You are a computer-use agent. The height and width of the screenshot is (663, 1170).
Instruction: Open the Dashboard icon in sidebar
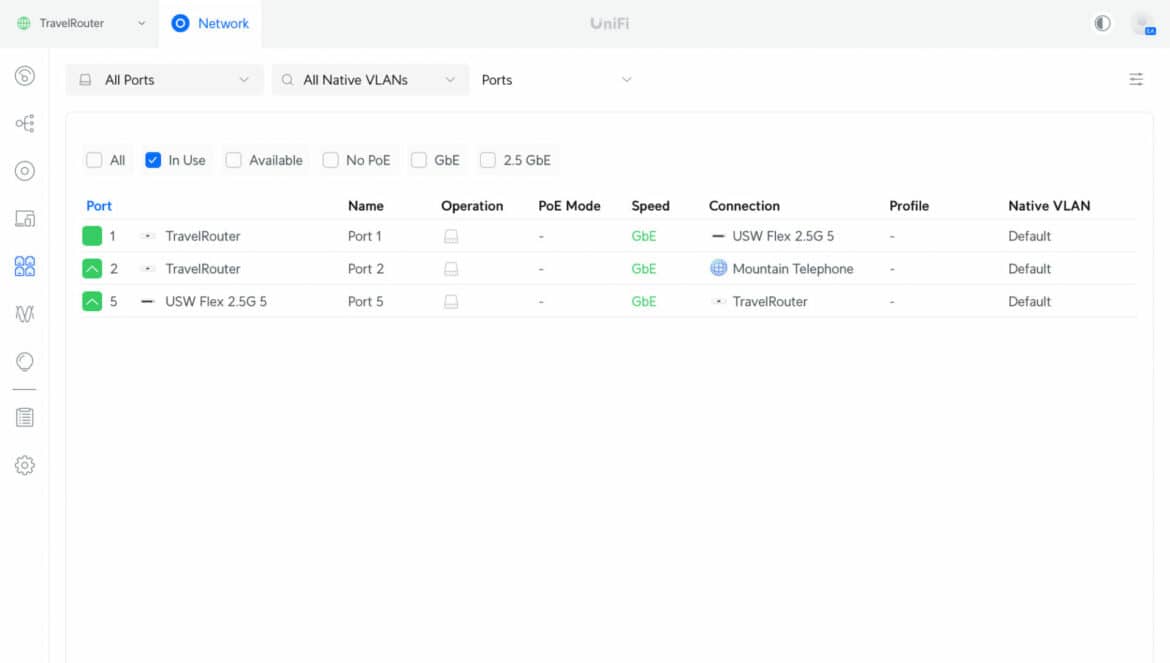(x=25, y=75)
